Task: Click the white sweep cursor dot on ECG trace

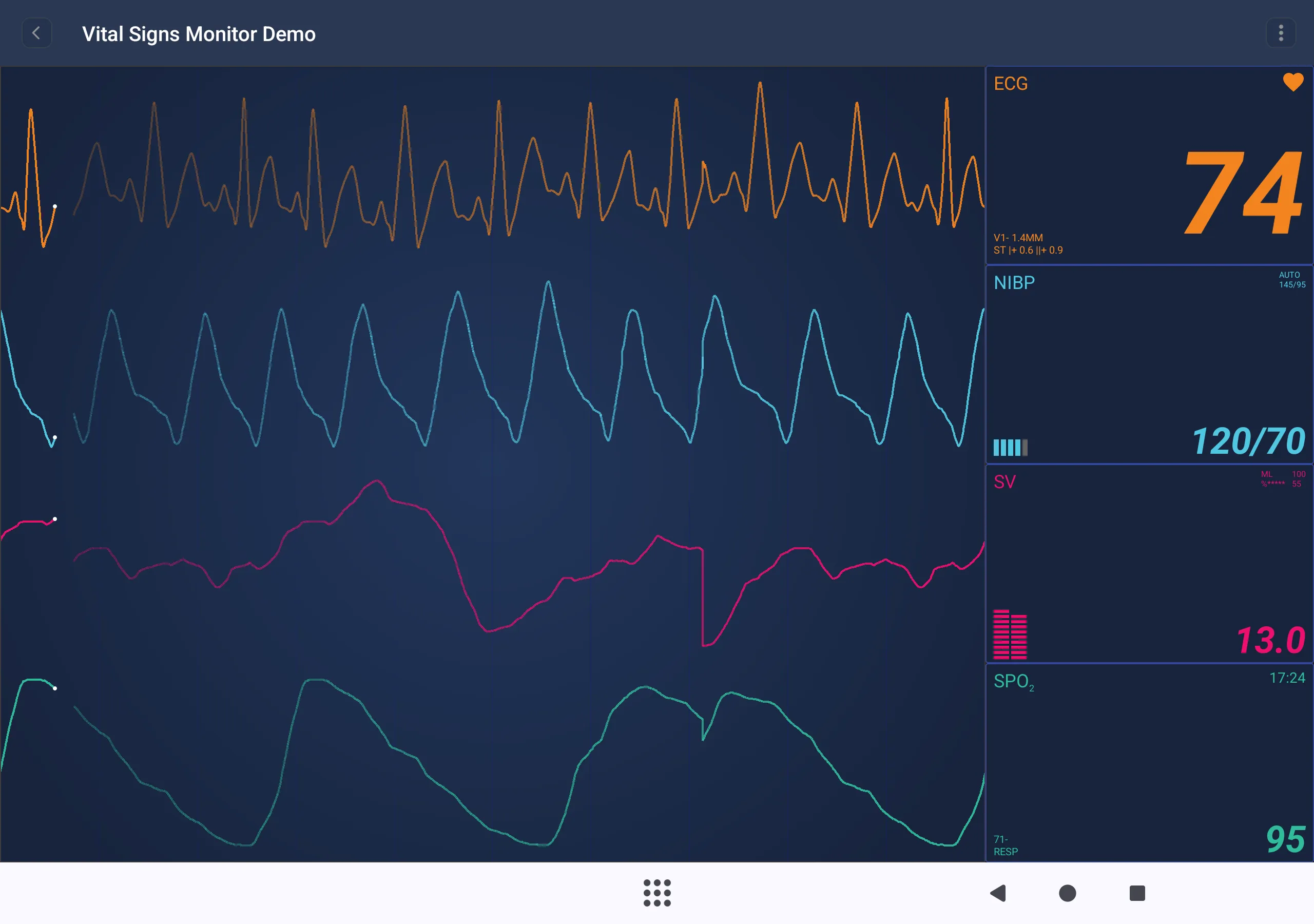Action: pos(55,206)
